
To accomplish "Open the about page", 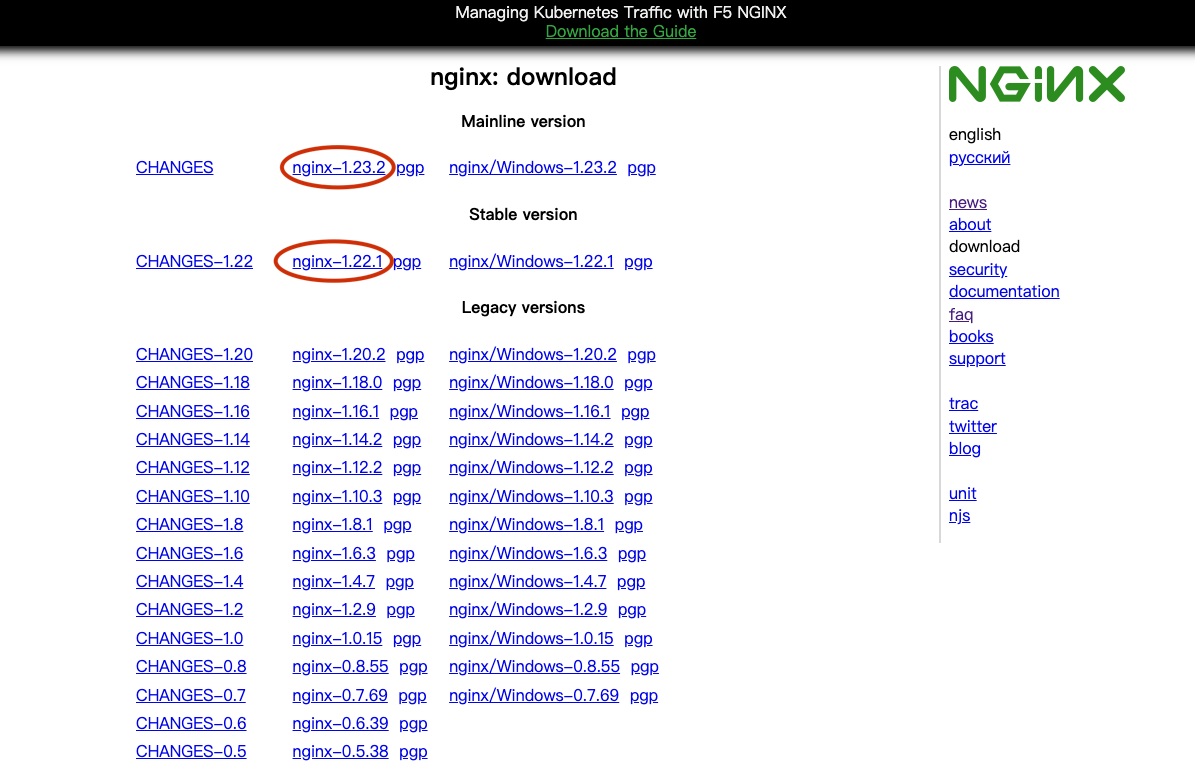I will 970,225.
